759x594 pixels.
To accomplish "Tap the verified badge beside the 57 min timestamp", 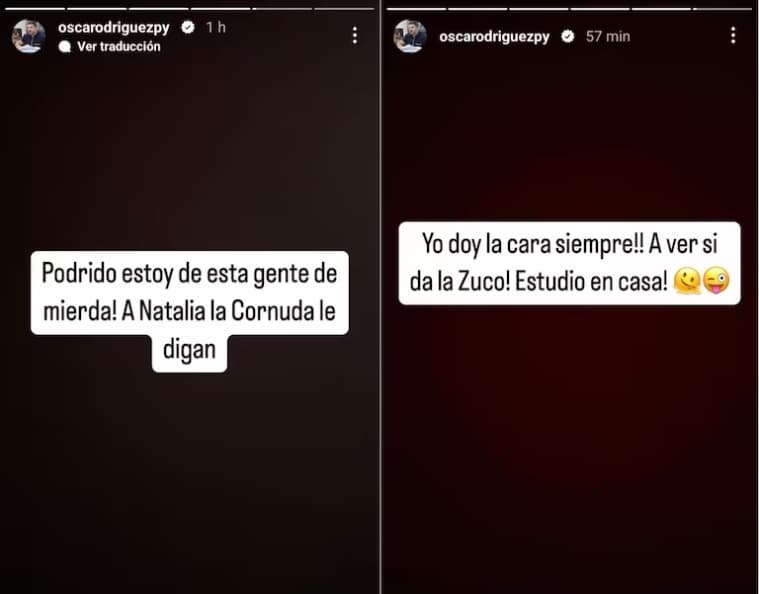I will coord(568,36).
